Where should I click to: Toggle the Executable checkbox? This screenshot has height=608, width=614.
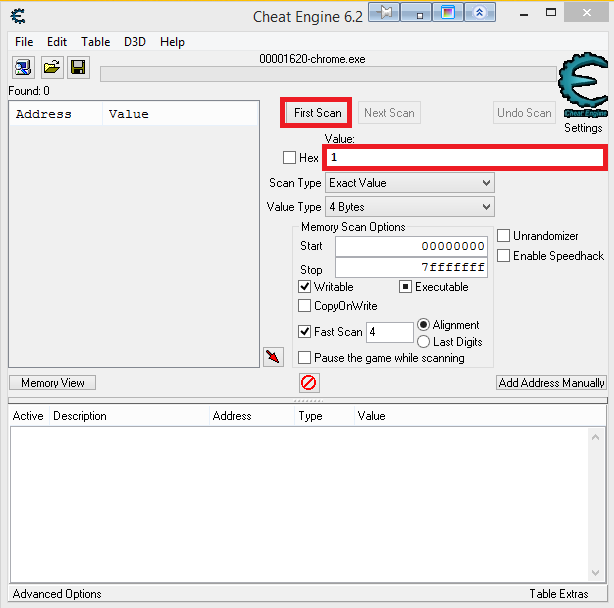pos(405,287)
